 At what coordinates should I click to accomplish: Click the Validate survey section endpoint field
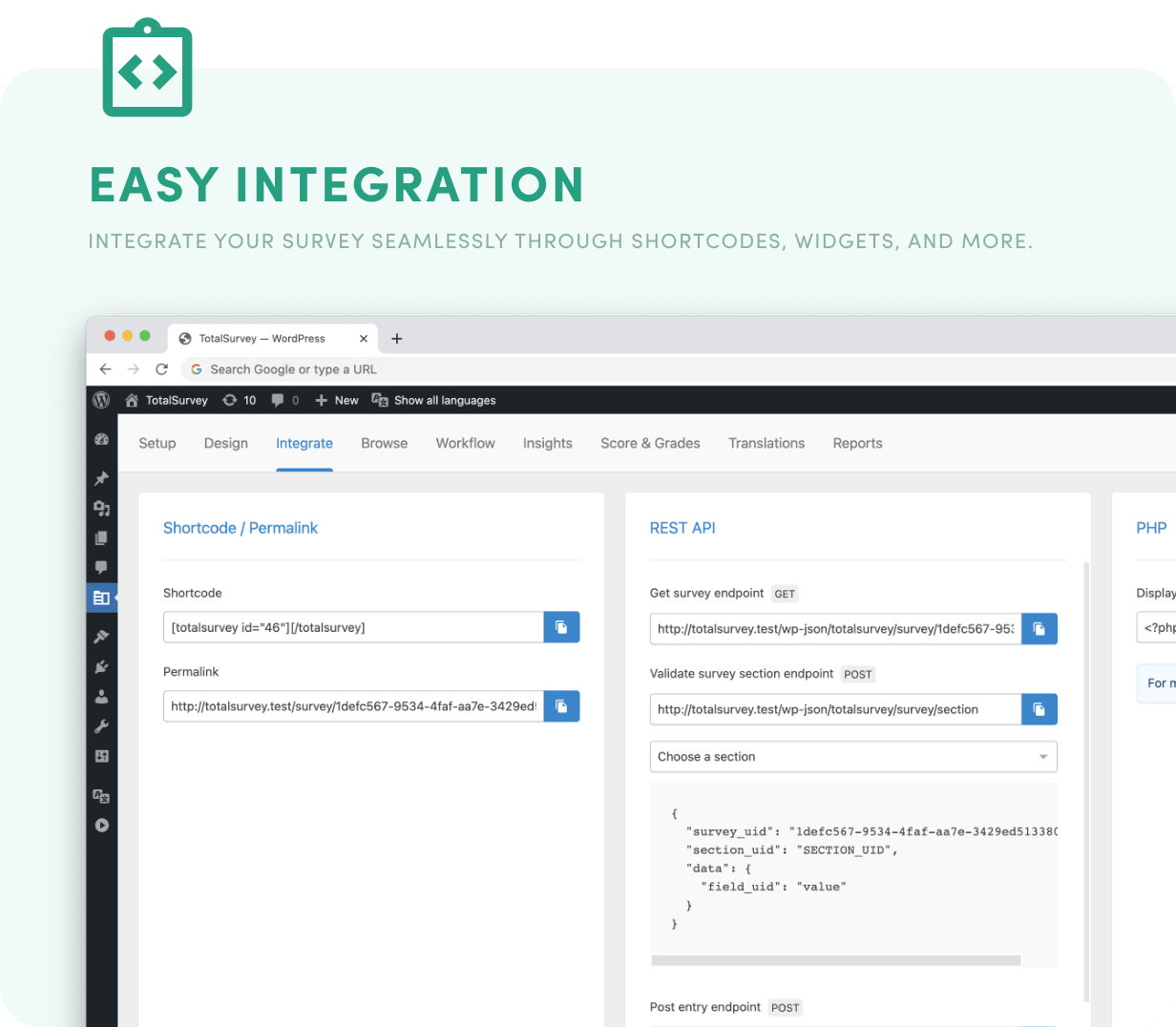[x=836, y=709]
